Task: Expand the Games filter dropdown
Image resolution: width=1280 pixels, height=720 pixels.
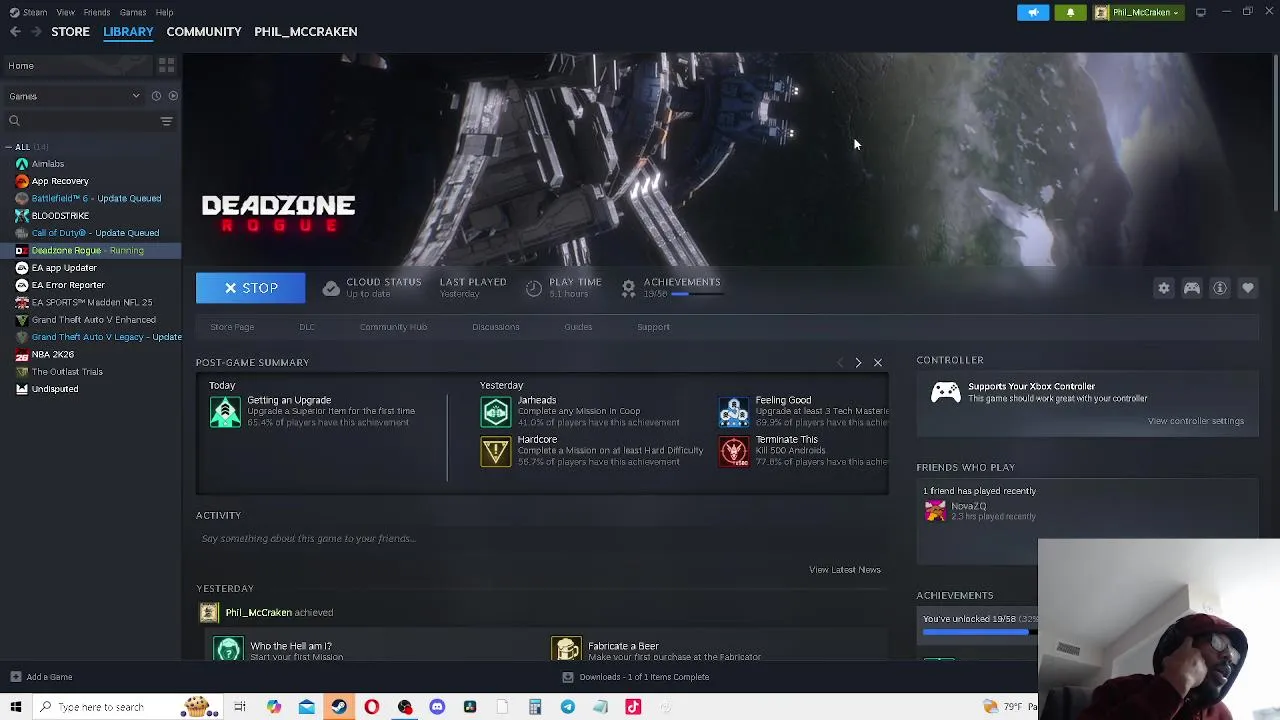Action: point(74,96)
